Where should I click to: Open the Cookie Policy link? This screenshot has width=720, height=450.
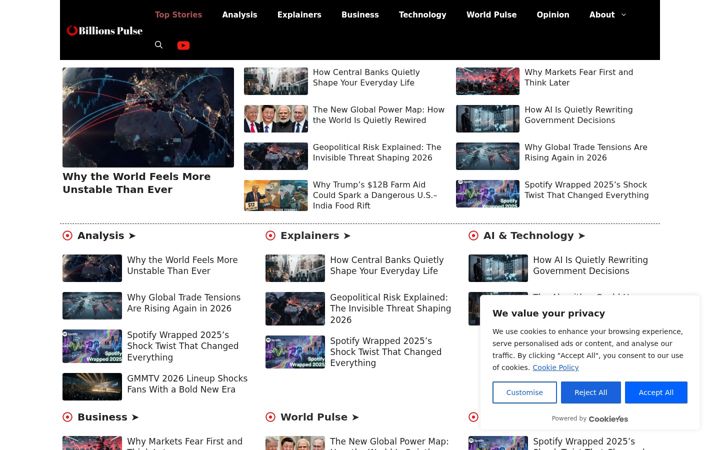point(556,367)
